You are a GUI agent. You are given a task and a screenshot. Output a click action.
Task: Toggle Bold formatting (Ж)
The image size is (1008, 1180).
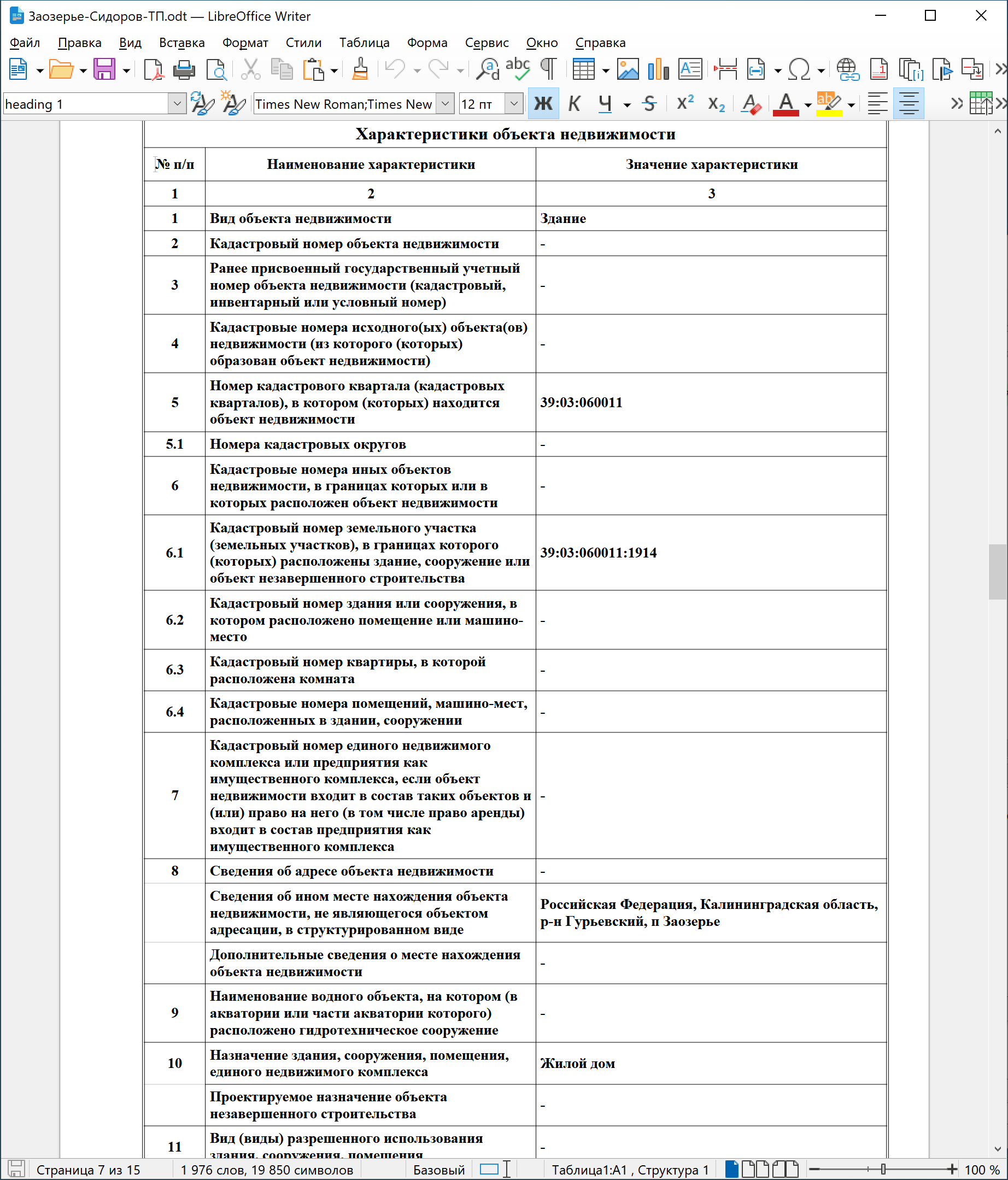pos(543,104)
